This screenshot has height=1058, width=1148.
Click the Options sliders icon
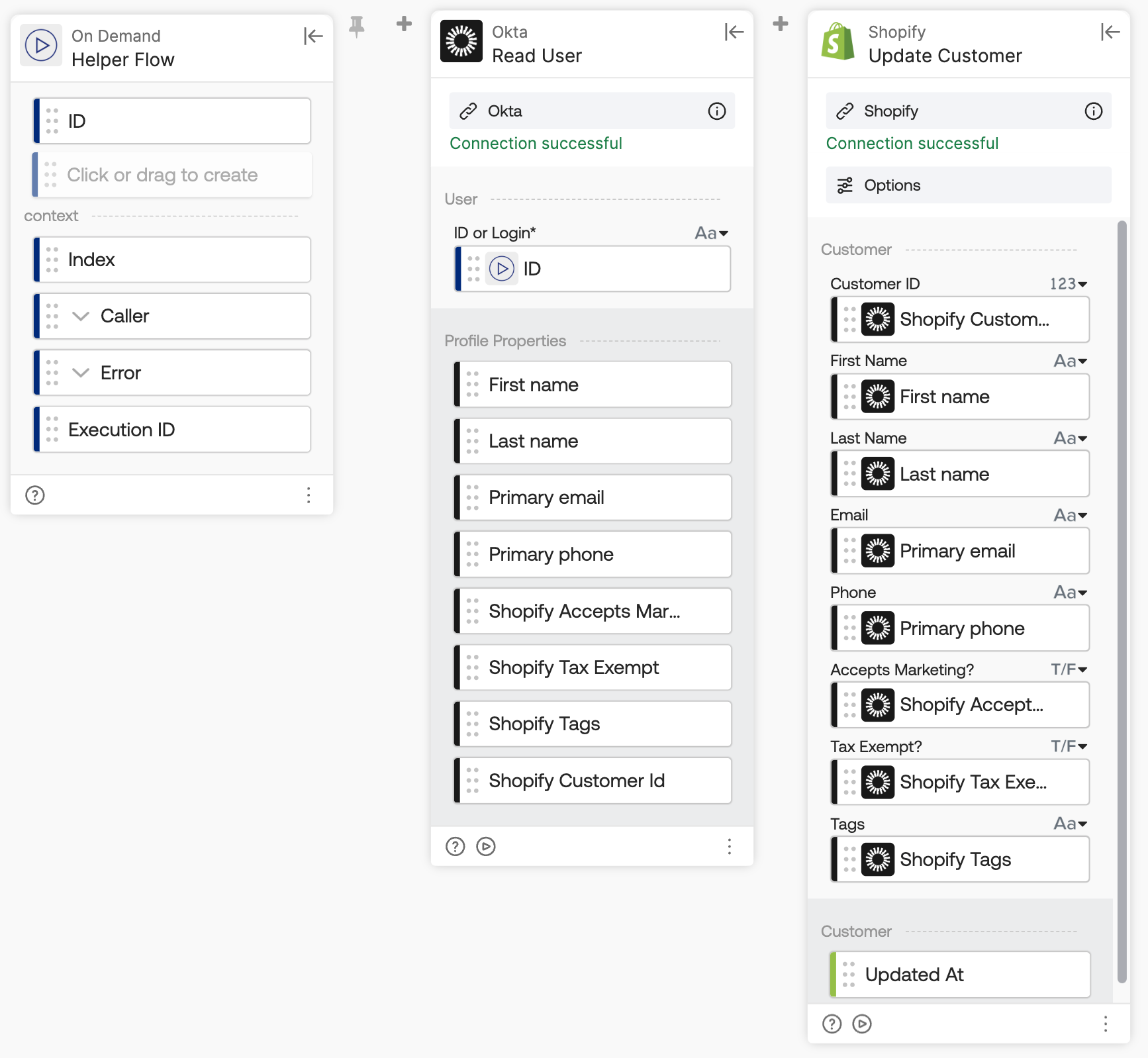pyautogui.click(x=844, y=185)
